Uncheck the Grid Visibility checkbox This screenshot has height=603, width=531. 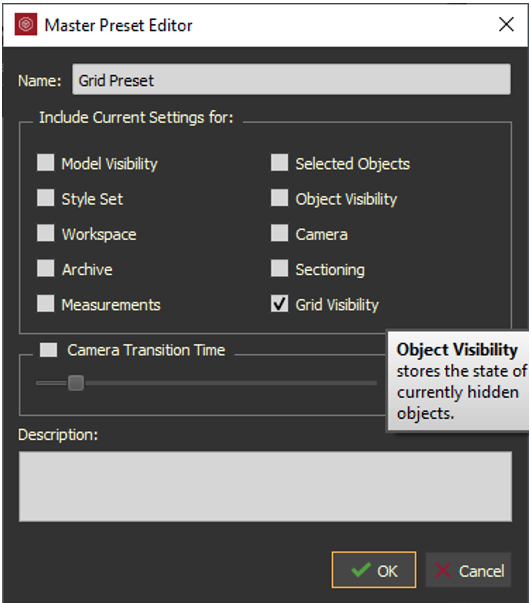coord(279,303)
